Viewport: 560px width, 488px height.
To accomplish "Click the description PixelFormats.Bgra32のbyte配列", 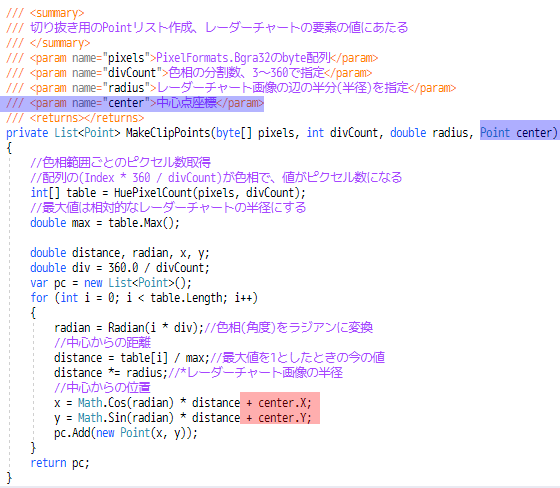I will [x=243, y=58].
